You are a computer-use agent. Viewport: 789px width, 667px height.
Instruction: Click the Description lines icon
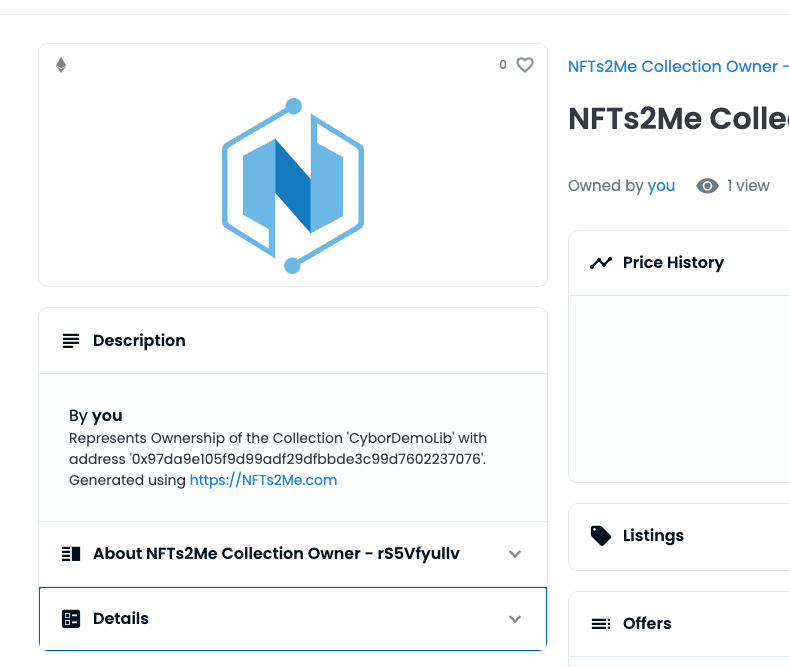coord(71,341)
